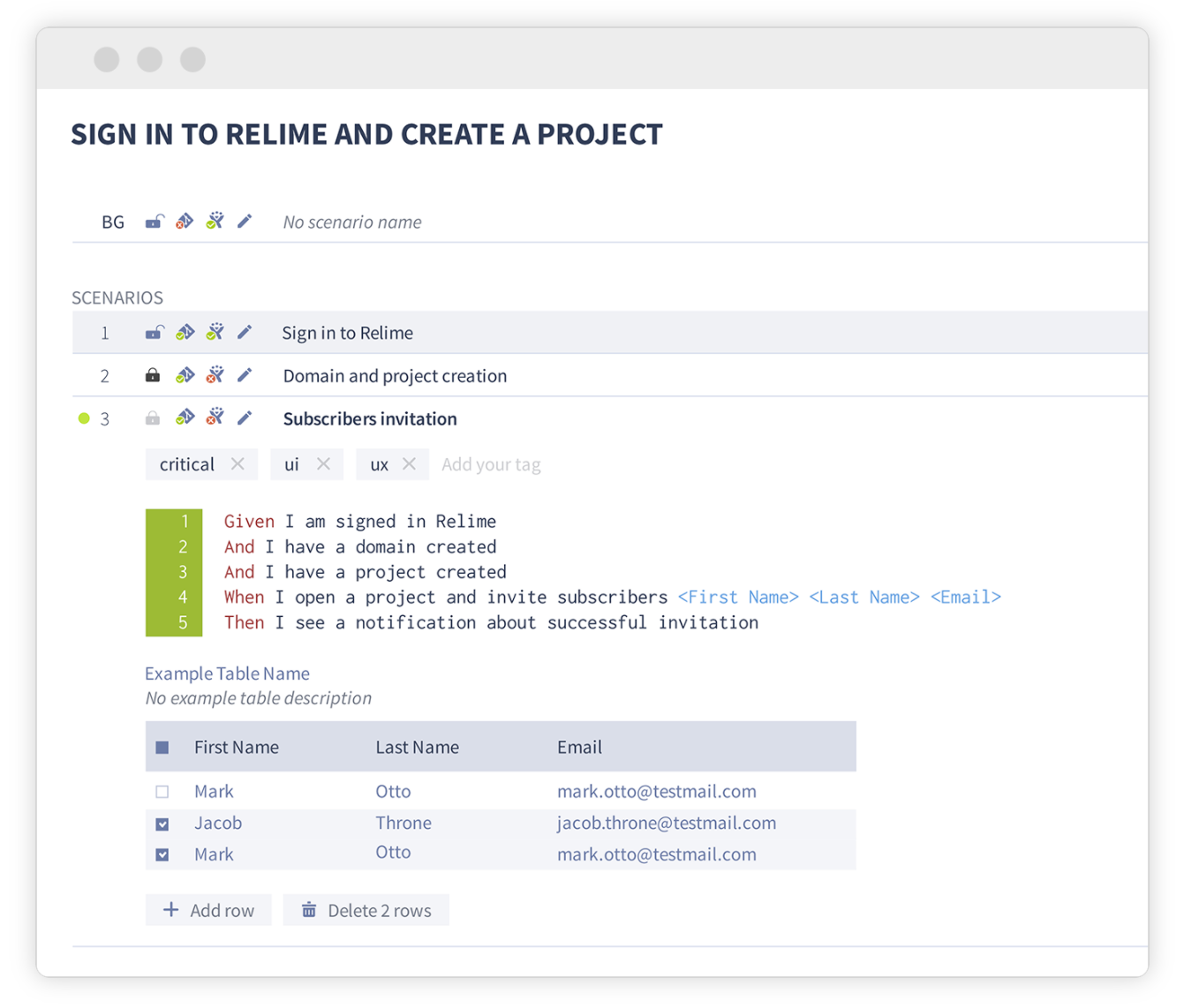Edit Domain and project creation with the pencil icon
This screenshot has height=1008, width=1199.
point(245,375)
